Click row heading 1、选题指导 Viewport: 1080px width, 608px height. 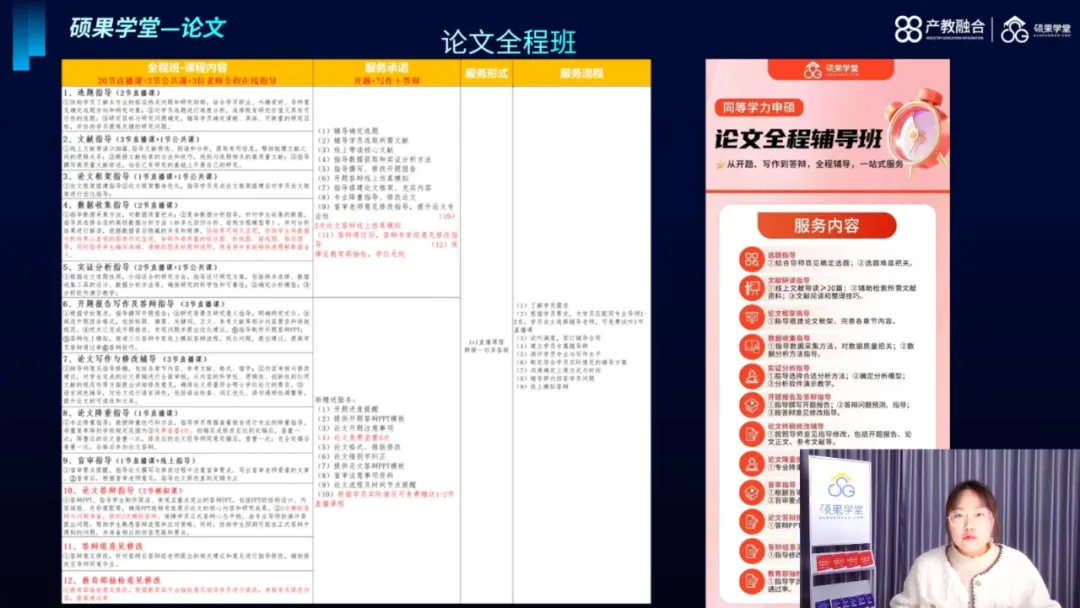(111, 92)
